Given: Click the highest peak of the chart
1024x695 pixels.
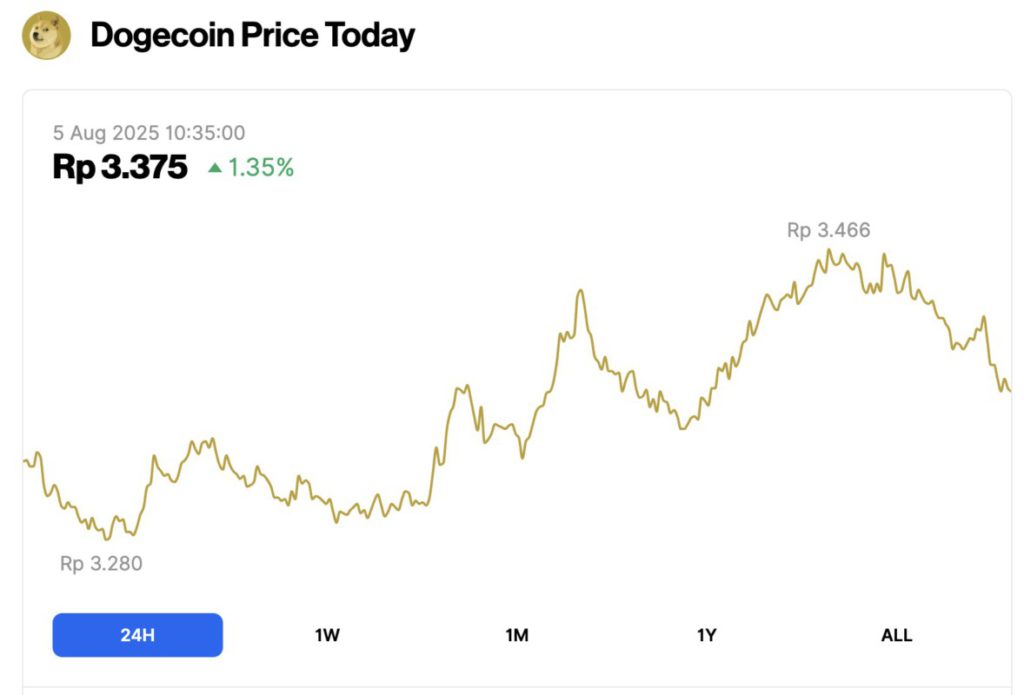Looking at the screenshot, I should (x=830, y=252).
